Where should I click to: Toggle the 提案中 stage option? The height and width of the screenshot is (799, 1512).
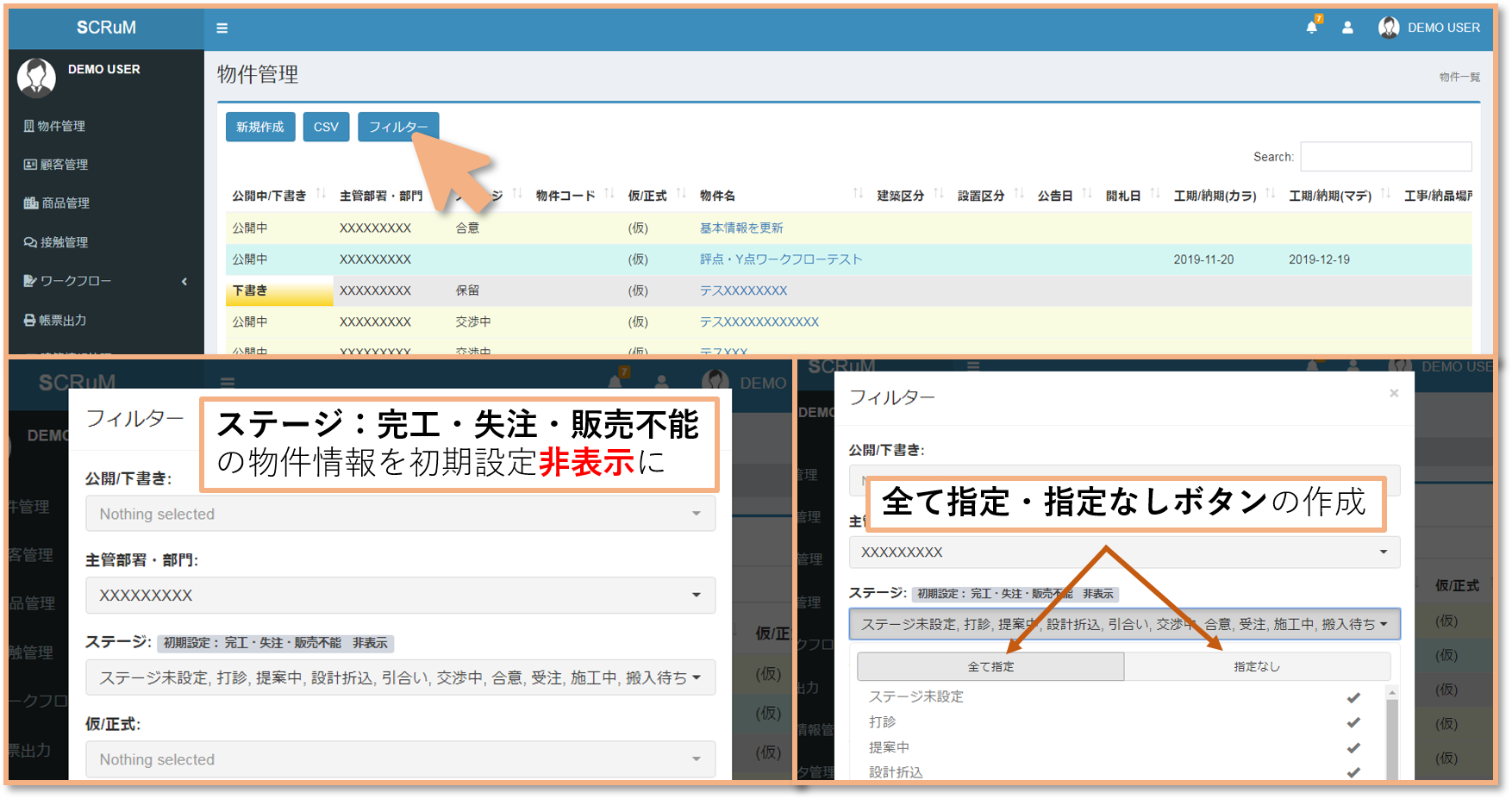tap(1353, 748)
